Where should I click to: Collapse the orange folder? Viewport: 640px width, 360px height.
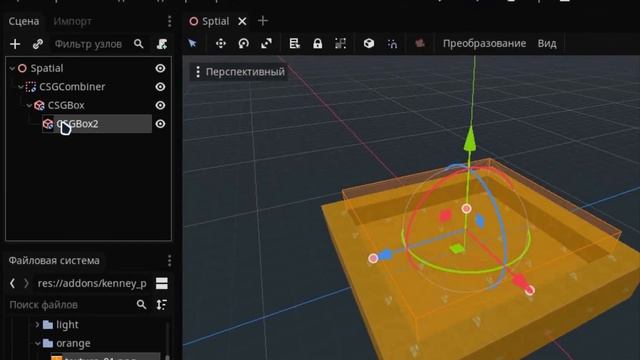(x=37, y=343)
